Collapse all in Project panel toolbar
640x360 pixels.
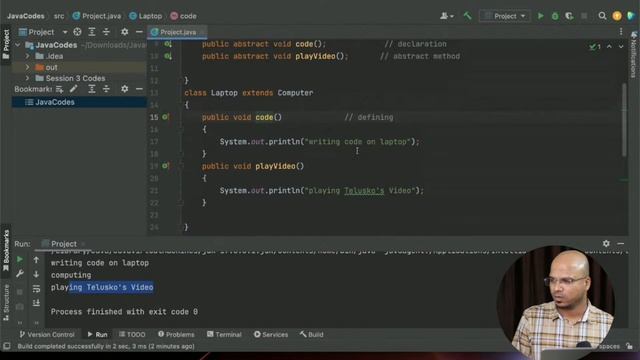[x=106, y=32]
